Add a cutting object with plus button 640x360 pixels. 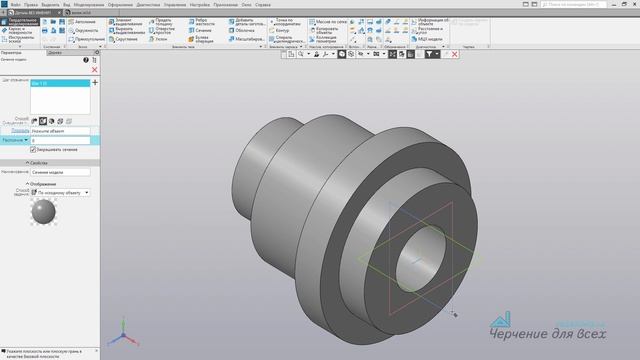[x=95, y=82]
